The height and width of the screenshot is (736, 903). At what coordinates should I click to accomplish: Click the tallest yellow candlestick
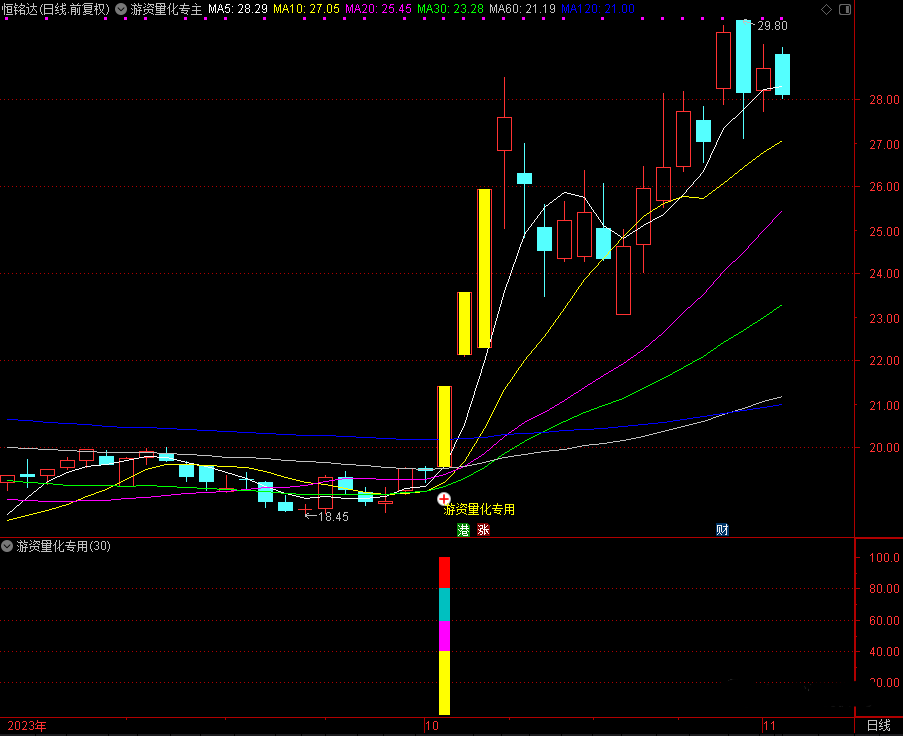tap(484, 267)
